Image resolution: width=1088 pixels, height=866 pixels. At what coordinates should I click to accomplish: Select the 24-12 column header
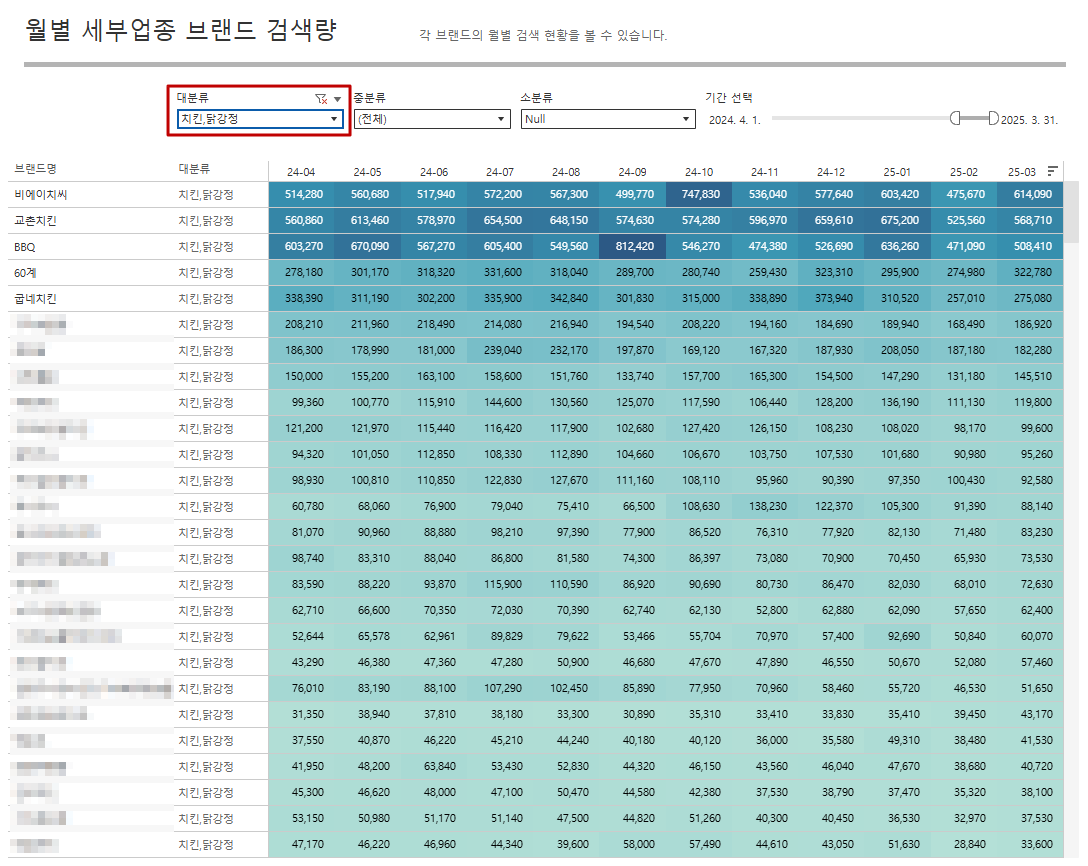[831, 172]
